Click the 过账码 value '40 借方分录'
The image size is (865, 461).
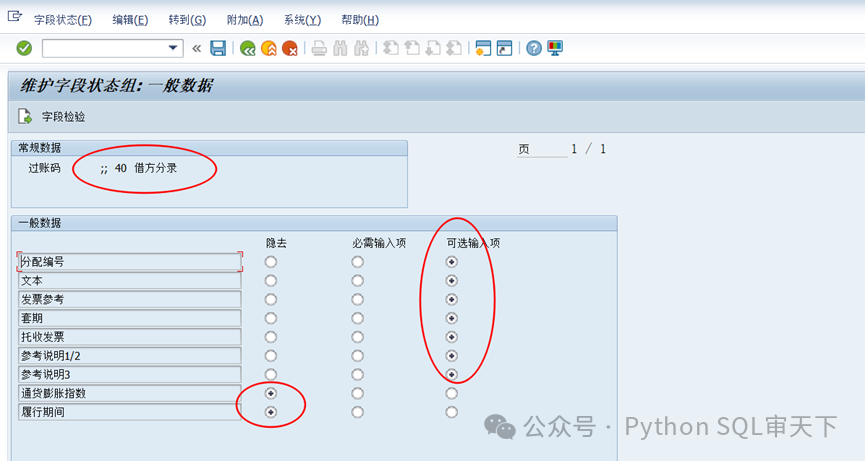[146, 168]
